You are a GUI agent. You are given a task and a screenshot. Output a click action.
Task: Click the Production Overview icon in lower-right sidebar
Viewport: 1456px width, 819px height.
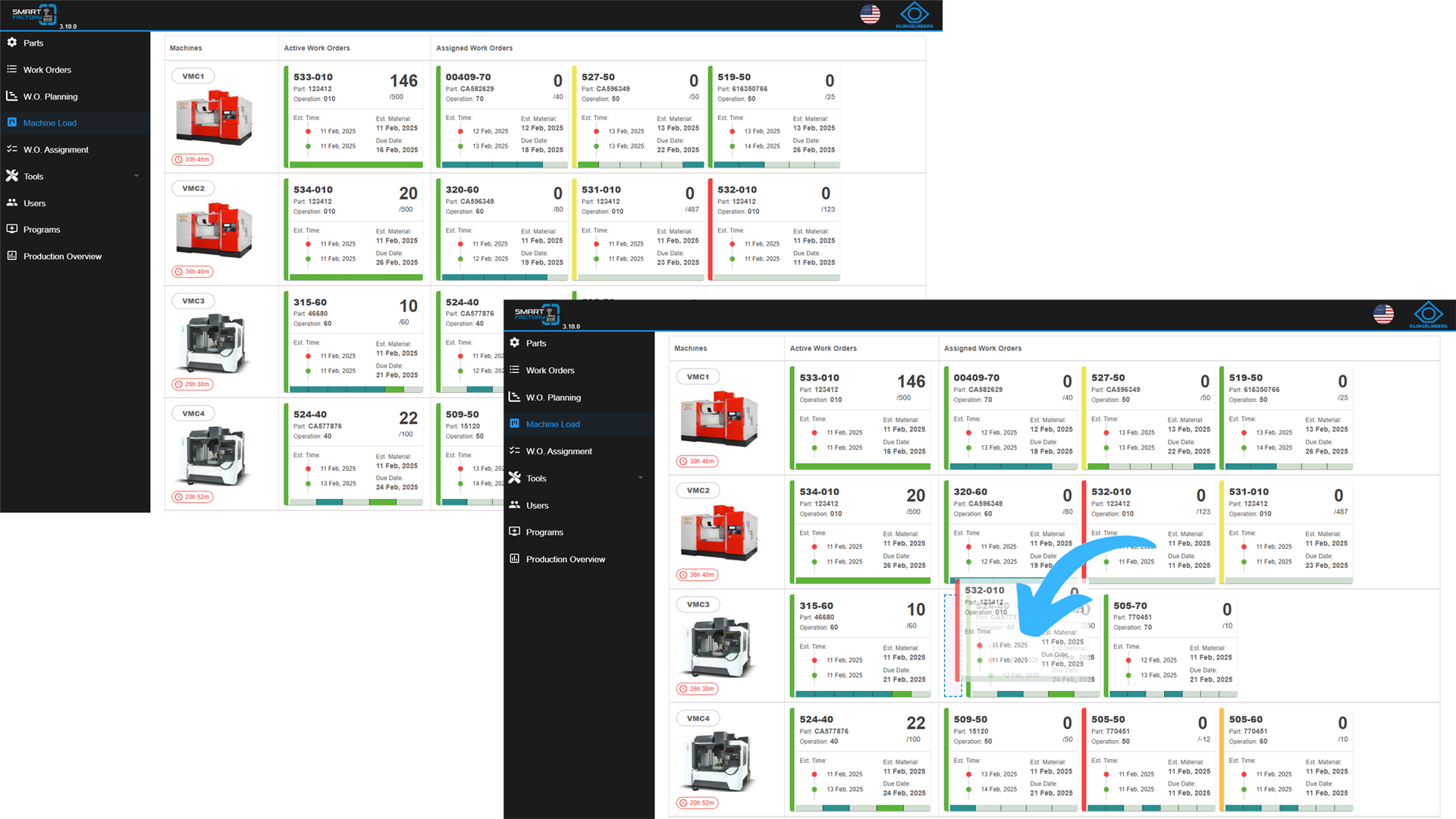515,559
